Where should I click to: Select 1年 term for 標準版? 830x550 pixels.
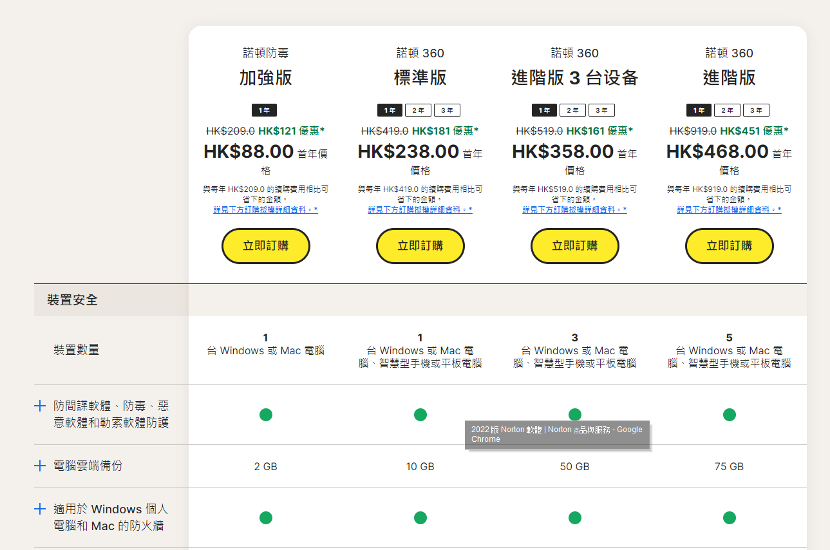pyautogui.click(x=390, y=110)
